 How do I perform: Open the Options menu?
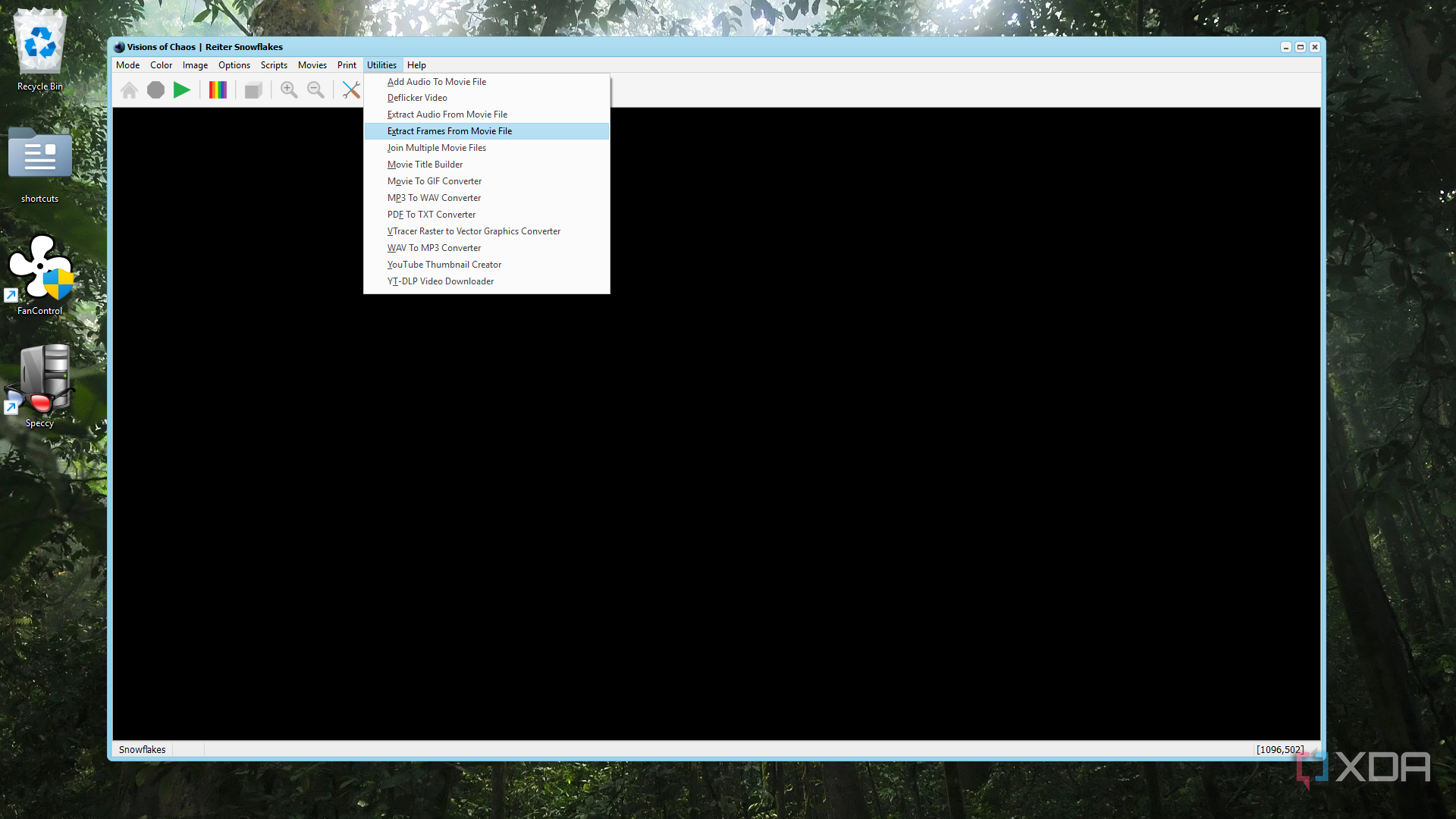[x=234, y=65]
